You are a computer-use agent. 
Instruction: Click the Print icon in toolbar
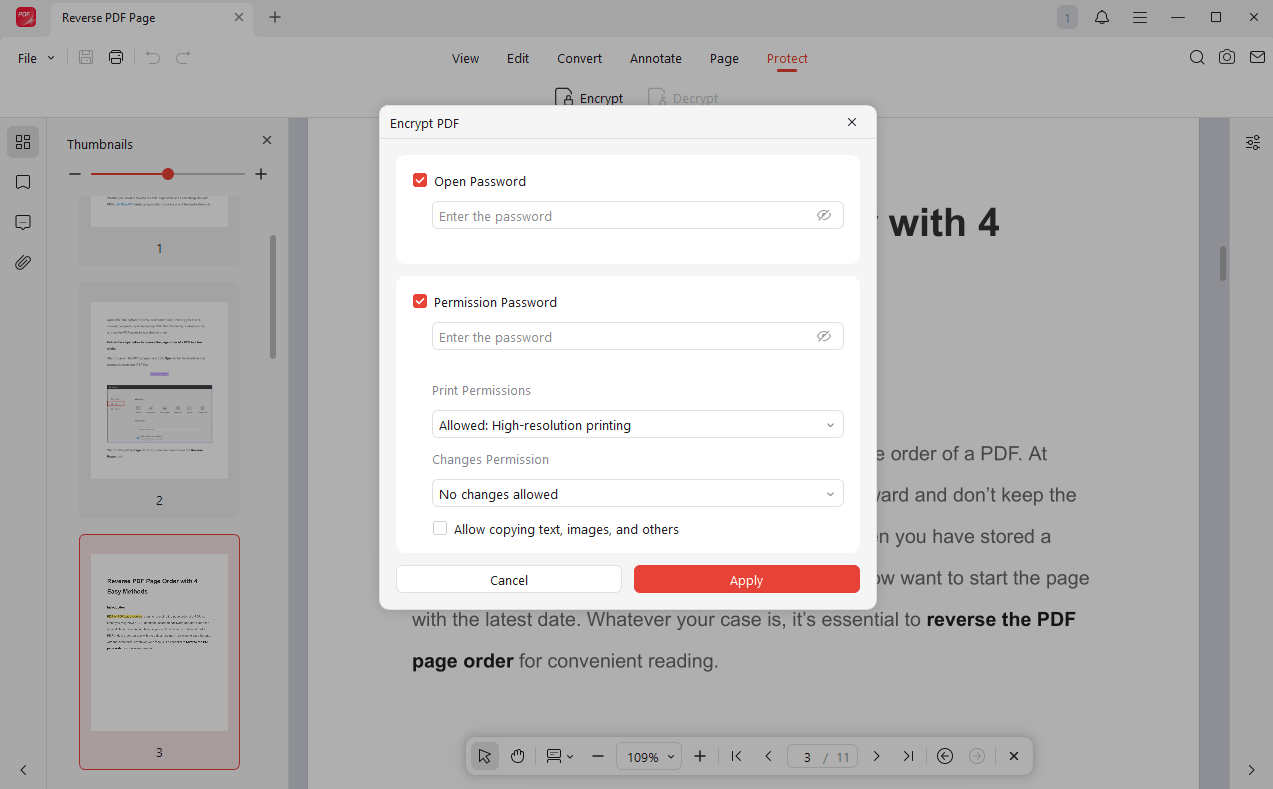point(116,58)
